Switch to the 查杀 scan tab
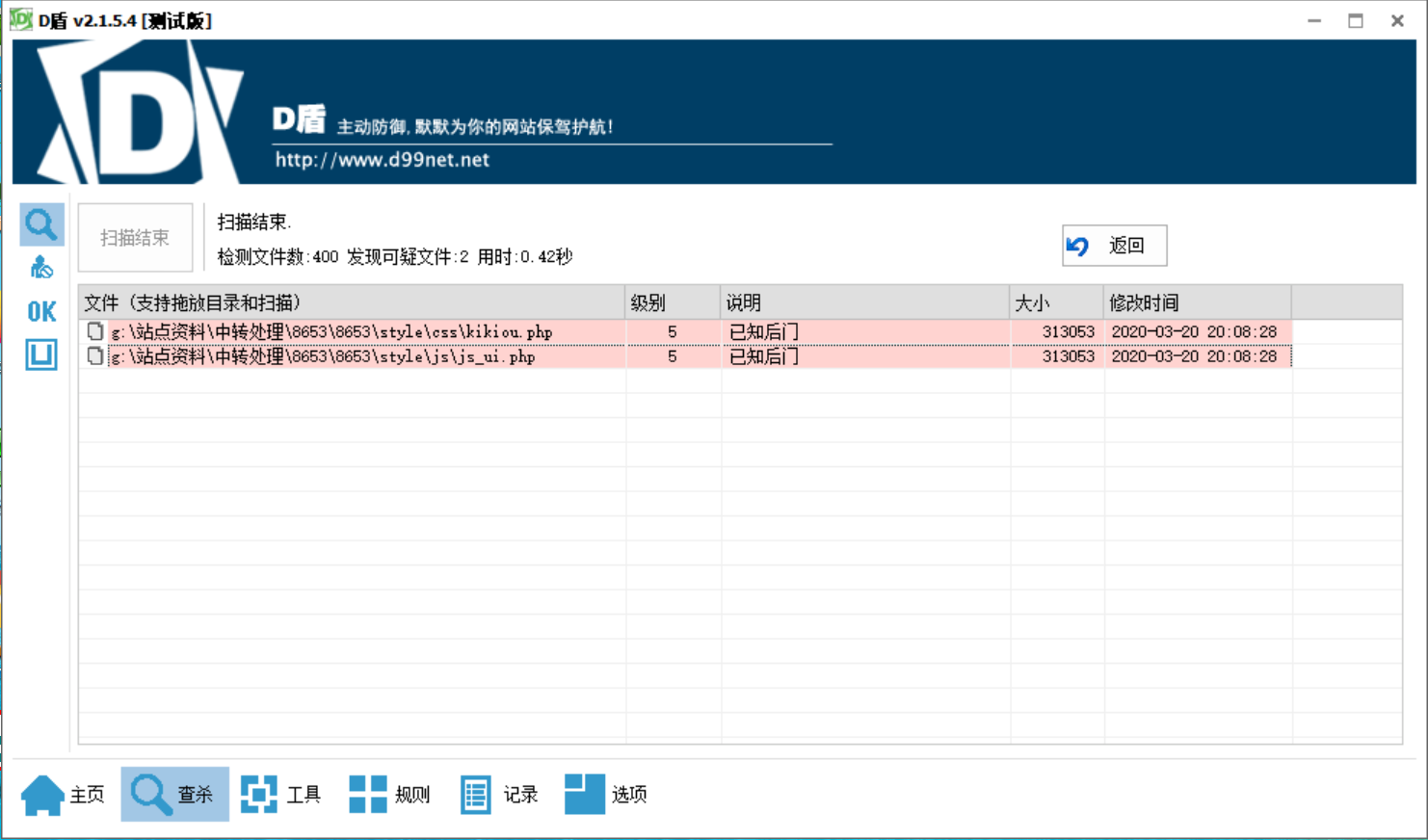 [x=174, y=795]
